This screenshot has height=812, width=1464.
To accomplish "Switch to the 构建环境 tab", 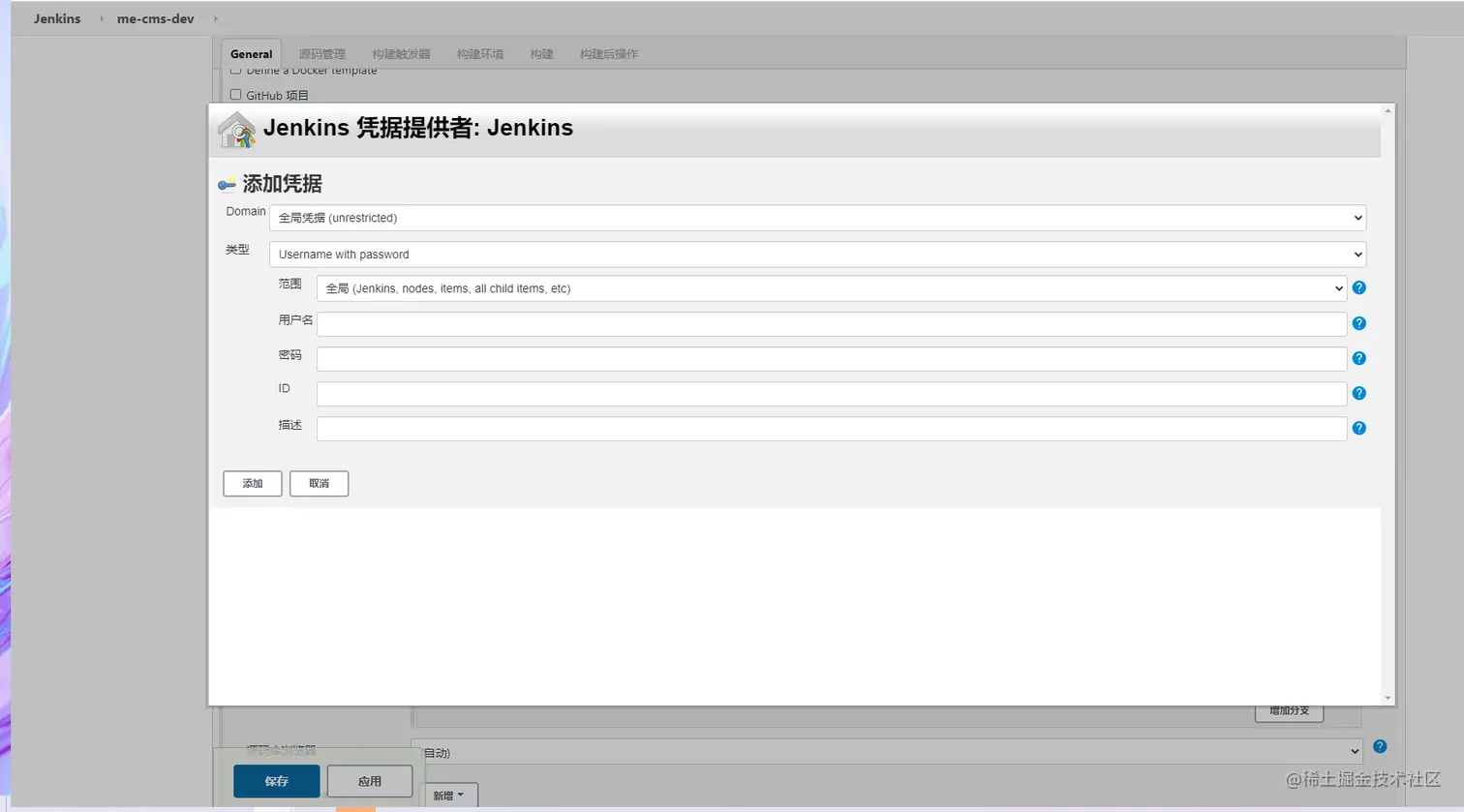I will (x=480, y=54).
